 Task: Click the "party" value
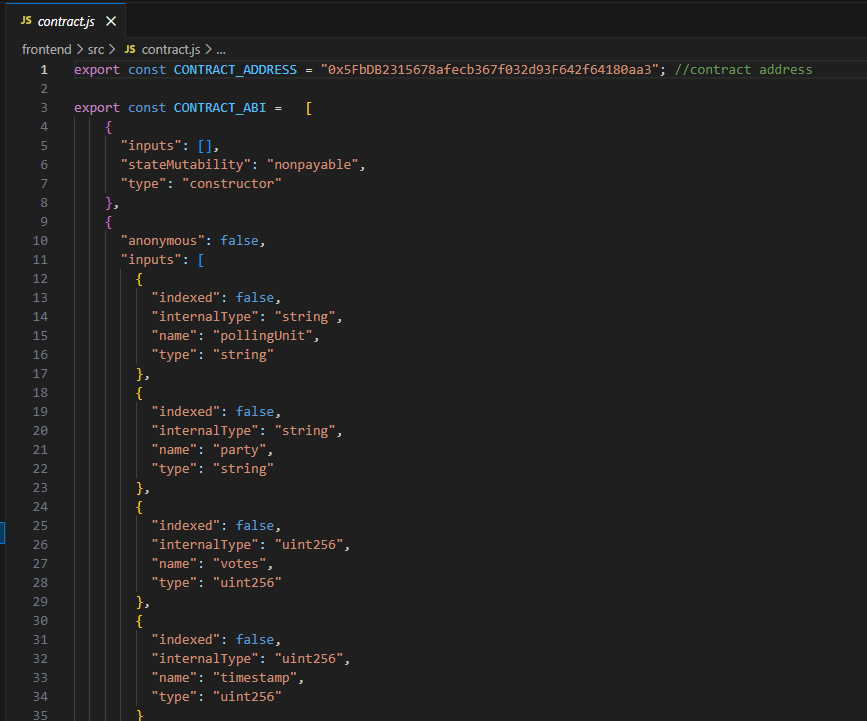tap(239, 450)
